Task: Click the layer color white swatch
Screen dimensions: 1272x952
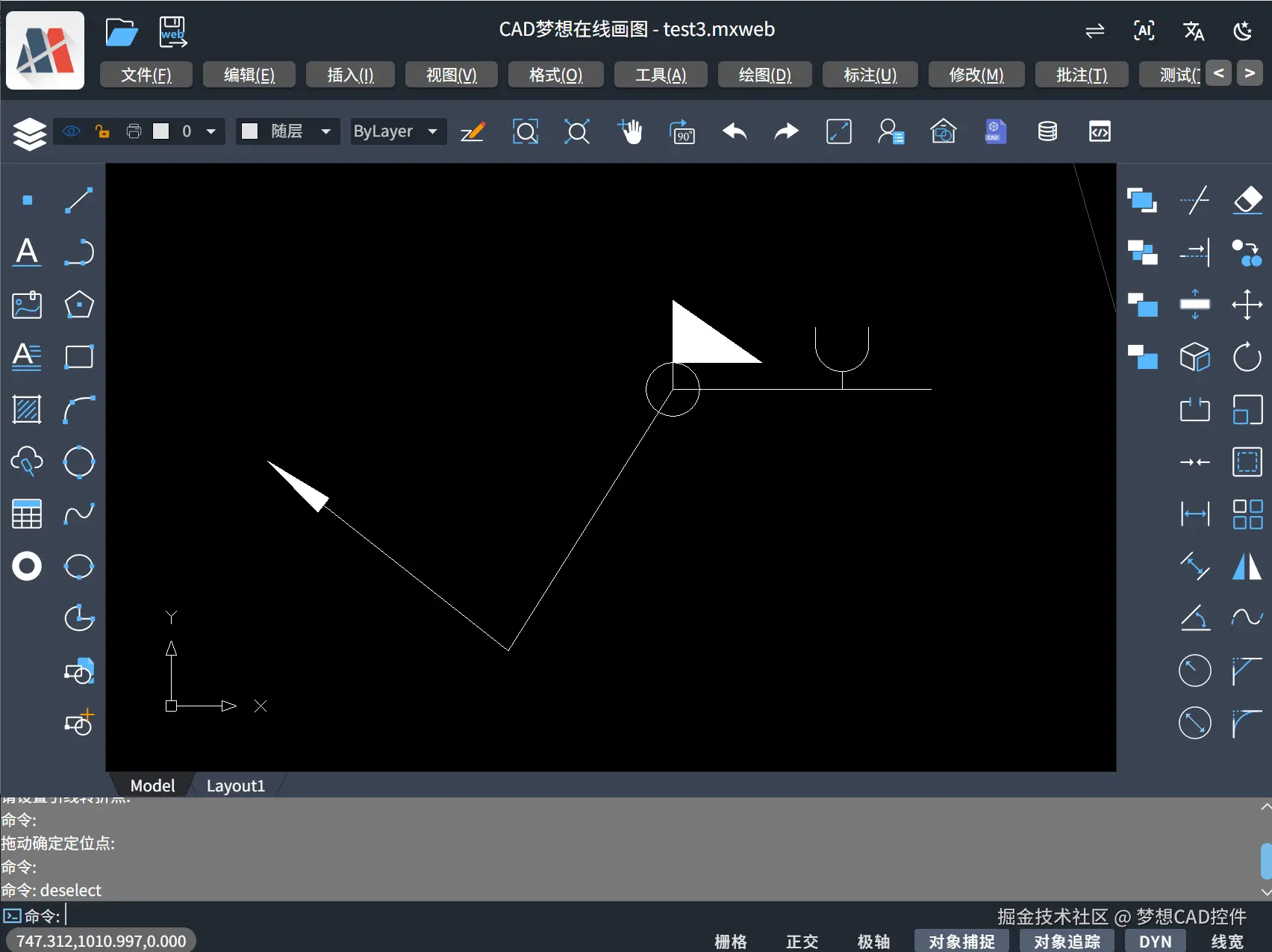Action: point(161,131)
